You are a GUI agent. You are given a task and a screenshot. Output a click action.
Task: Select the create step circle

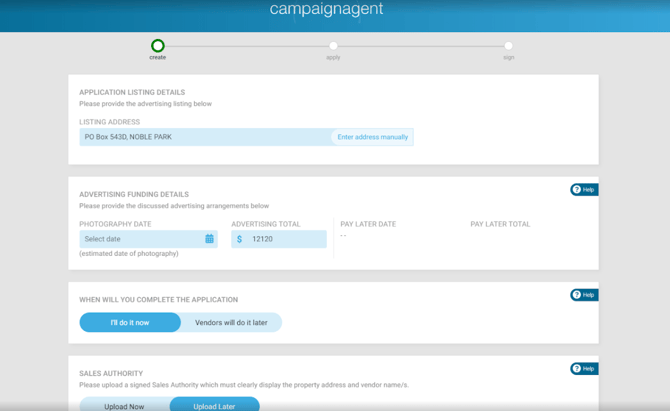coord(158,46)
